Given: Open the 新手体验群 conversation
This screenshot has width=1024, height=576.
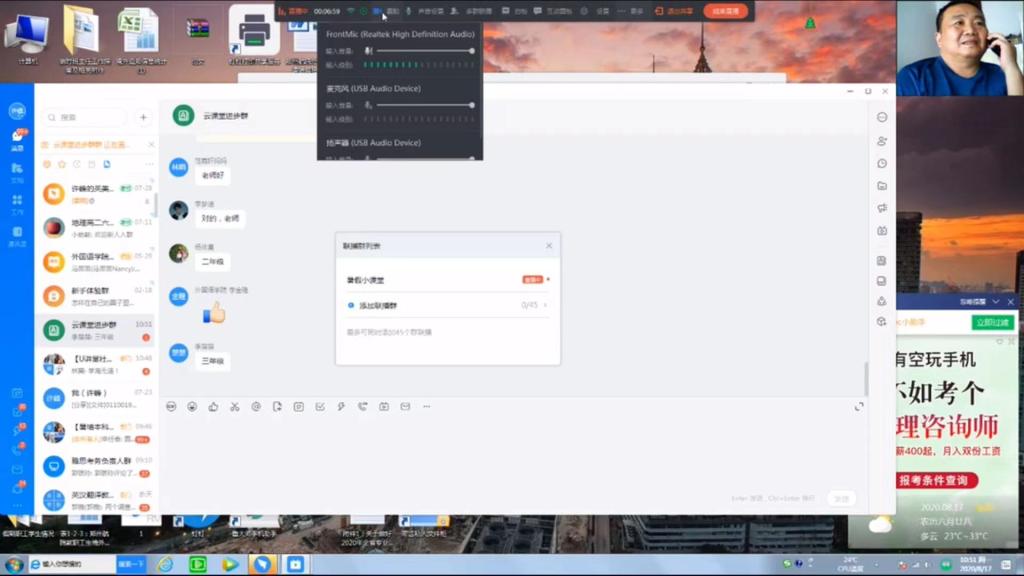Looking at the screenshot, I should pyautogui.click(x=96, y=296).
